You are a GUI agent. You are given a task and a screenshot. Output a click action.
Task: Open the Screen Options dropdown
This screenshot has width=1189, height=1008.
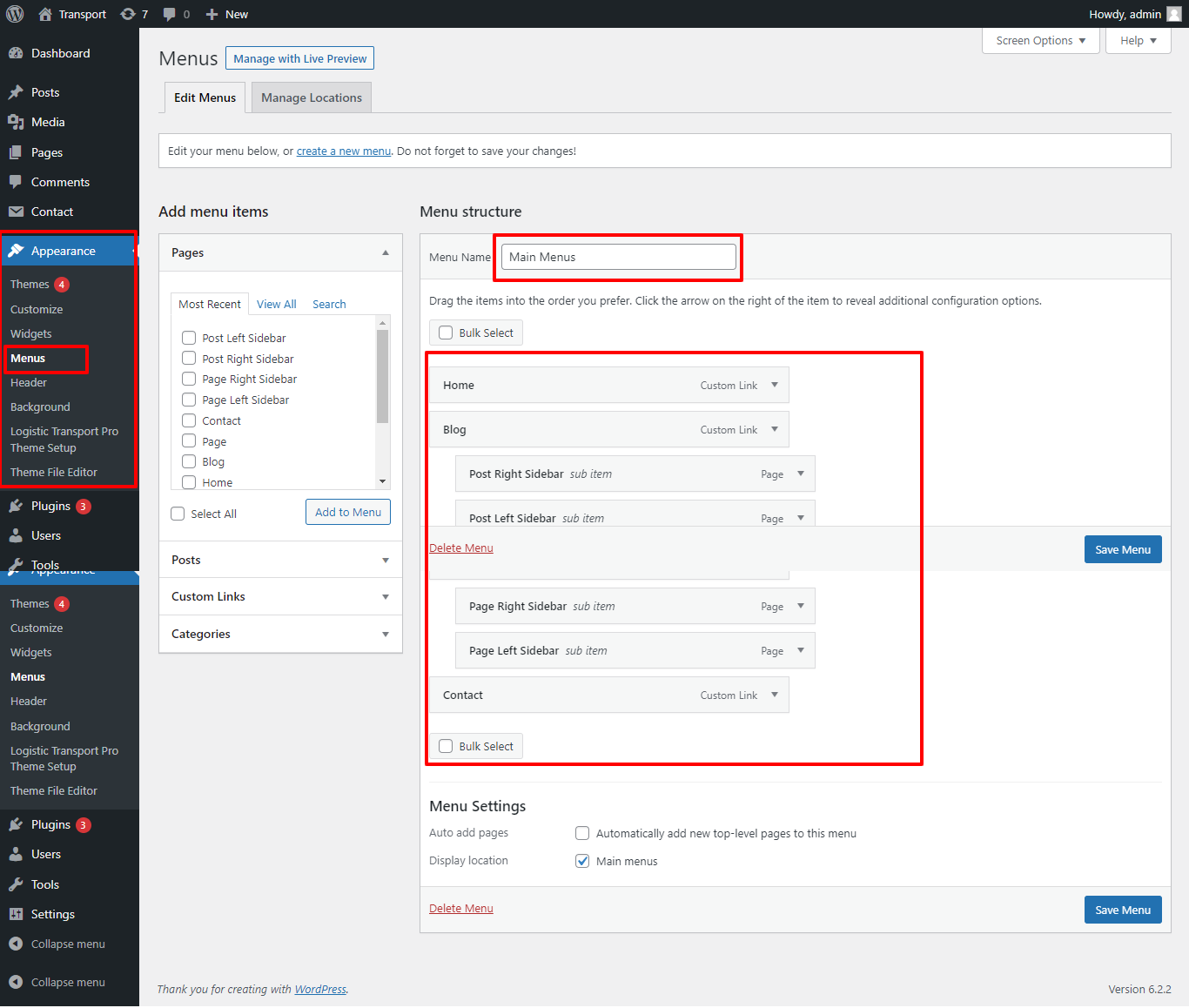pyautogui.click(x=1040, y=41)
